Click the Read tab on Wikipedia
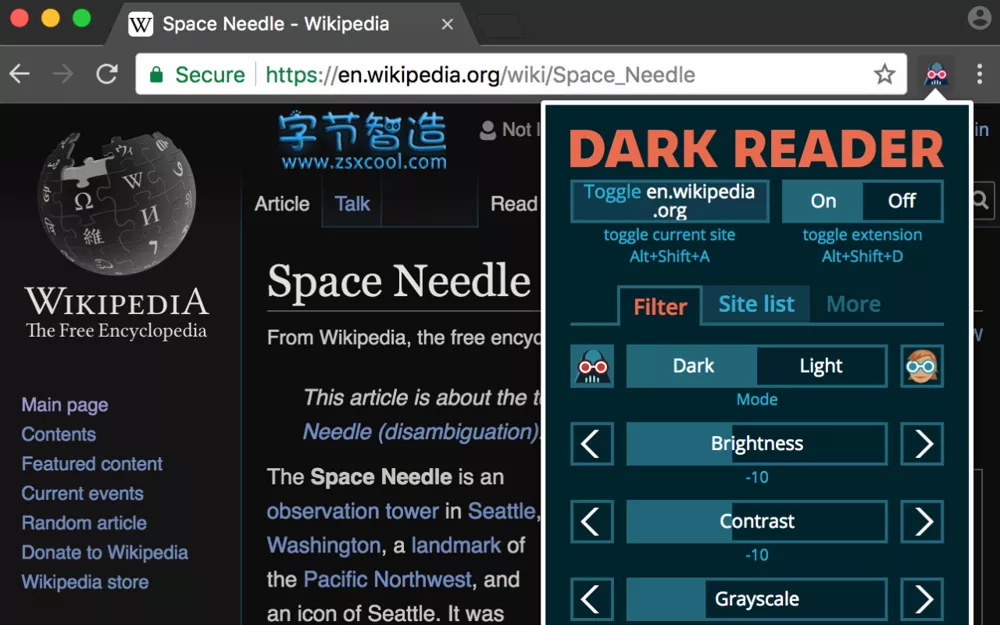 (514, 204)
